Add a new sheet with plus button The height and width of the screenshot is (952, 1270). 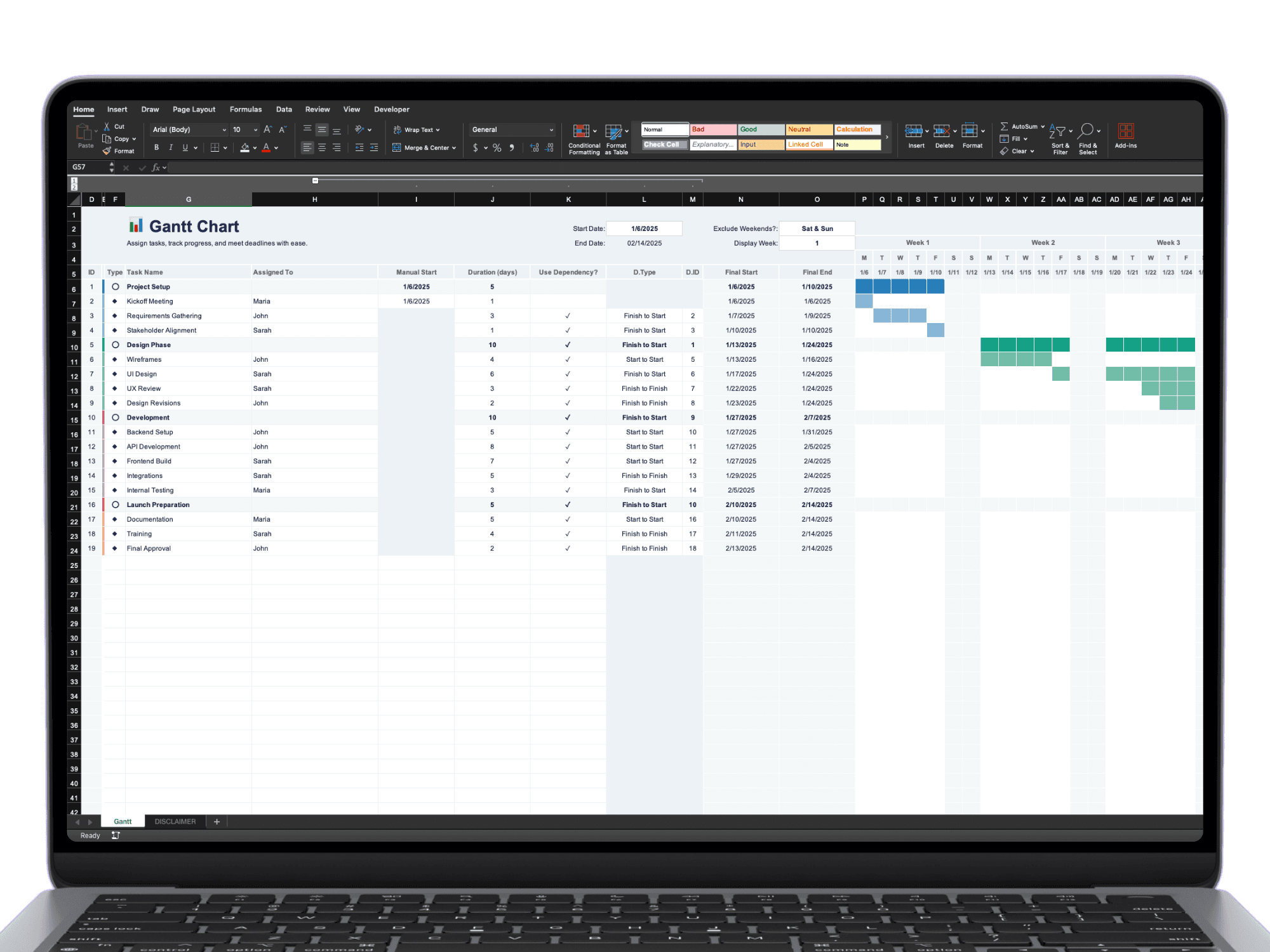coord(217,821)
